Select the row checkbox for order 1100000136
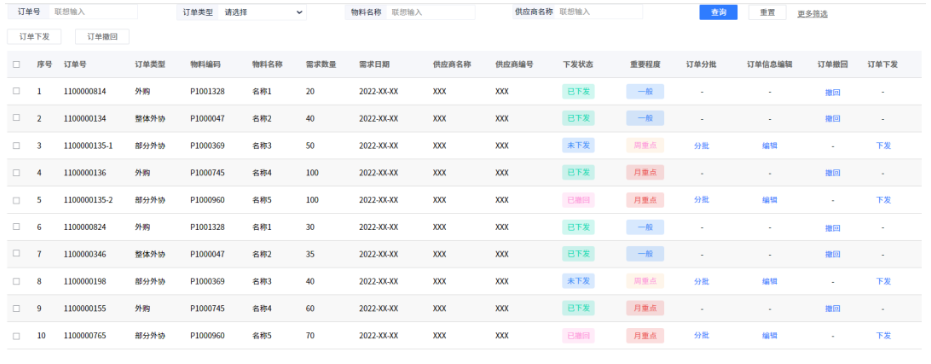 point(16,172)
